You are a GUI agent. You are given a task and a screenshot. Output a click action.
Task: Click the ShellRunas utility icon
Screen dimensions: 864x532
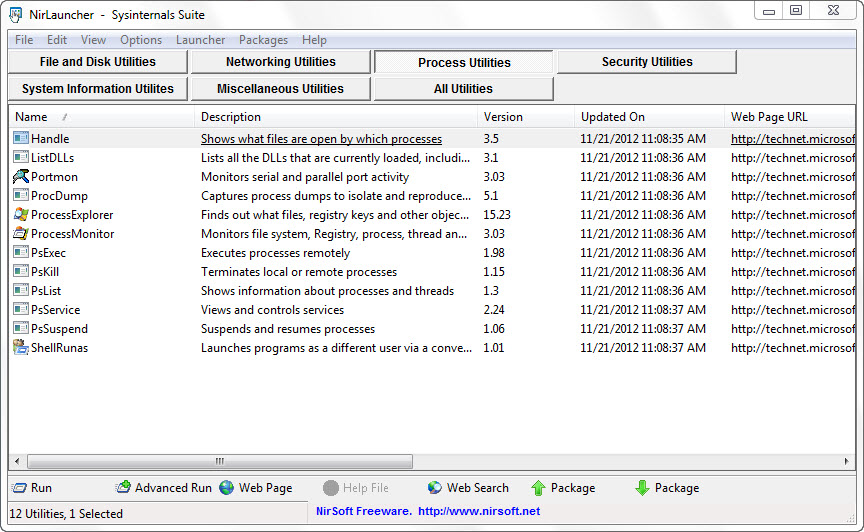[21, 348]
